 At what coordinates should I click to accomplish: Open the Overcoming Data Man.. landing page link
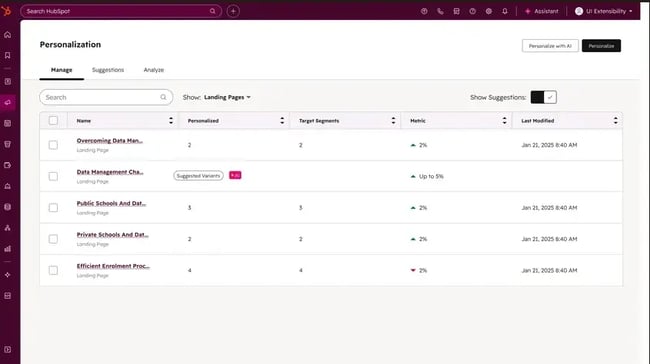[x=109, y=141]
